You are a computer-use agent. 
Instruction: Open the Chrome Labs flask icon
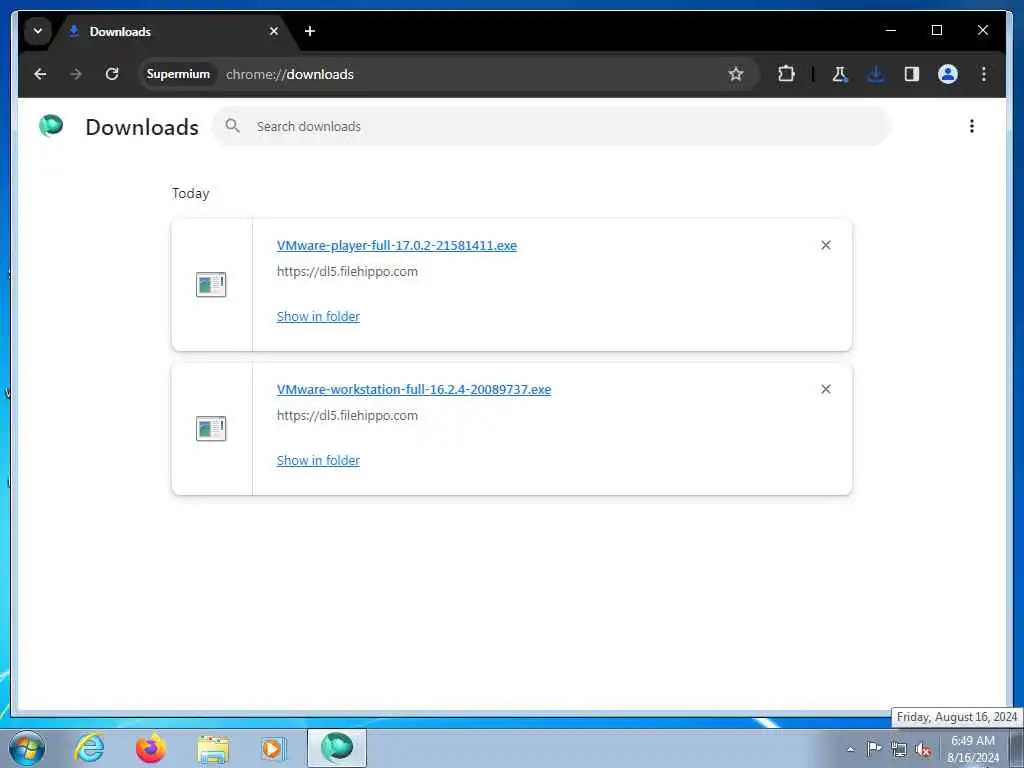840,74
